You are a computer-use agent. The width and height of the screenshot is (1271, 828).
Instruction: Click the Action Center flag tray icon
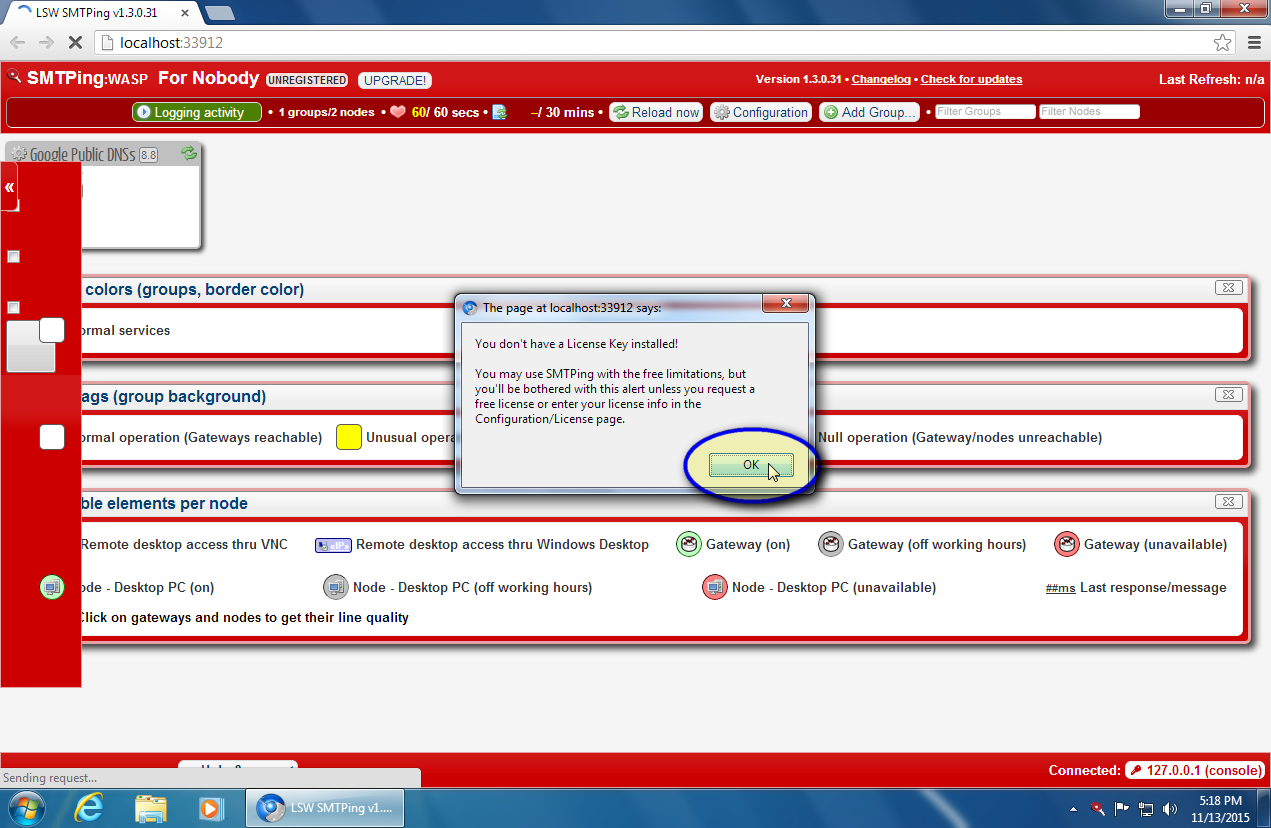click(1122, 808)
